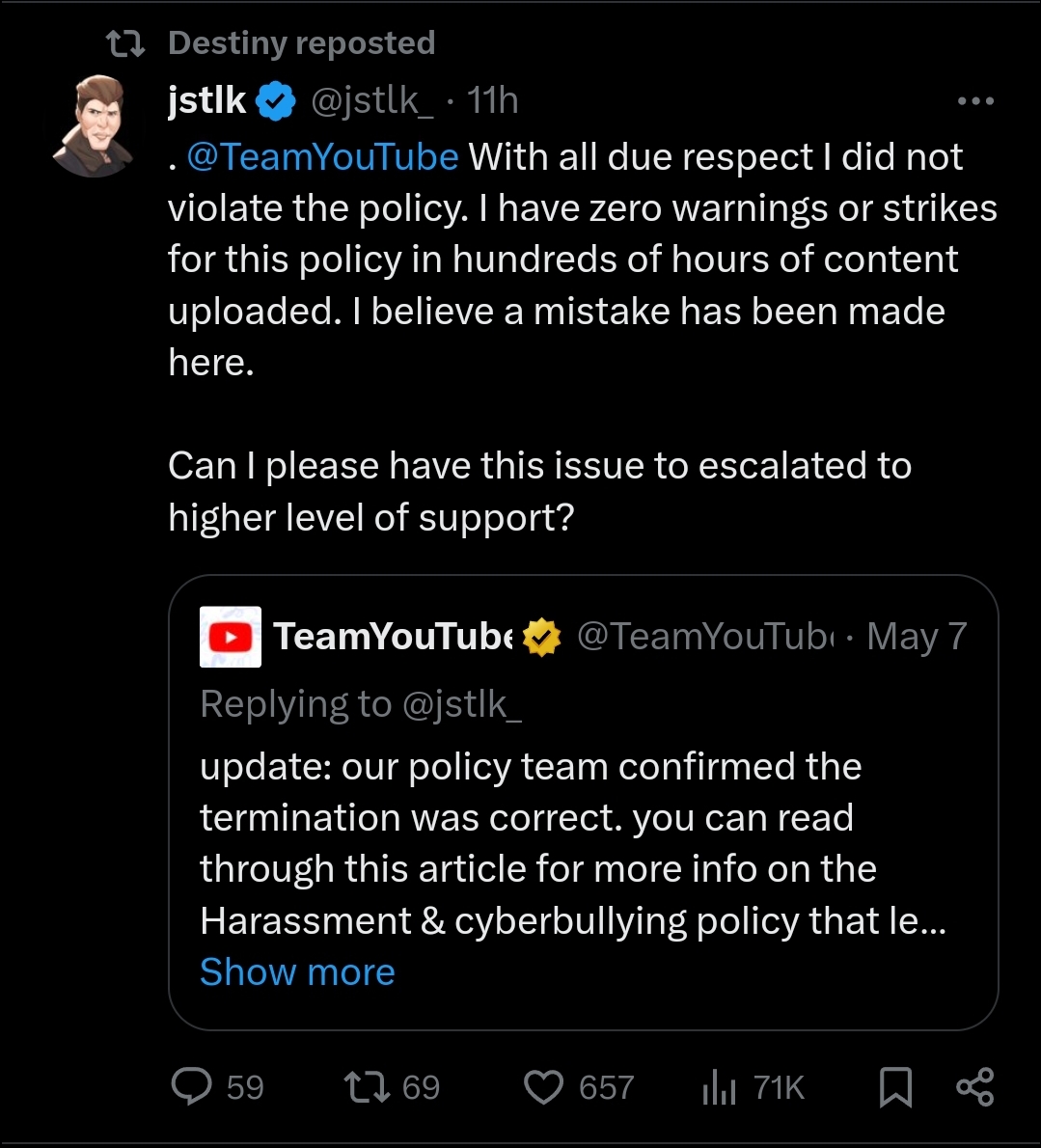Viewport: 1041px width, 1148px height.
Task: Open the share icon menu
Action: coord(974,1087)
